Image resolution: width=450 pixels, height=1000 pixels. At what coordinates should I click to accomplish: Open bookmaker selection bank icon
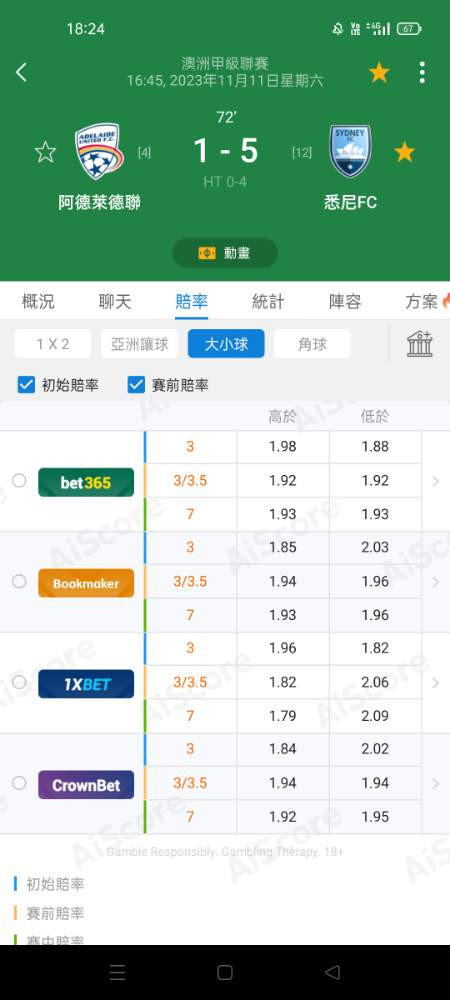point(420,344)
